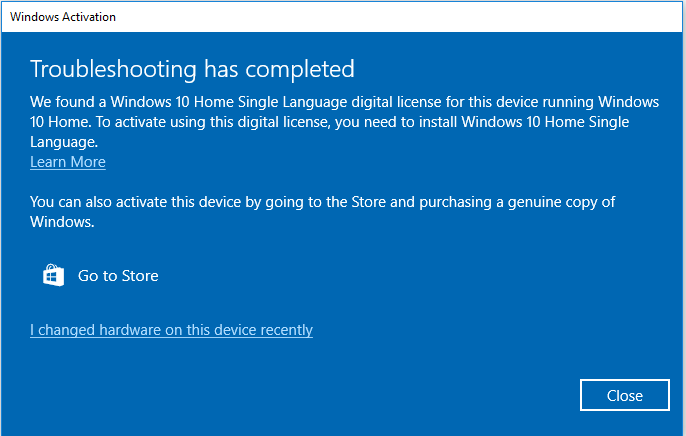Click the Windows Activation title text
This screenshot has width=686, height=436.
pos(63,17)
